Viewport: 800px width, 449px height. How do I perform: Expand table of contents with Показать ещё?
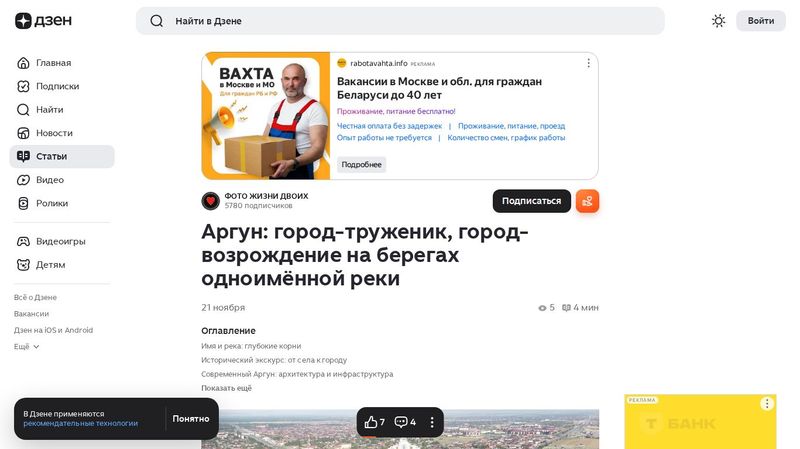click(x=227, y=388)
